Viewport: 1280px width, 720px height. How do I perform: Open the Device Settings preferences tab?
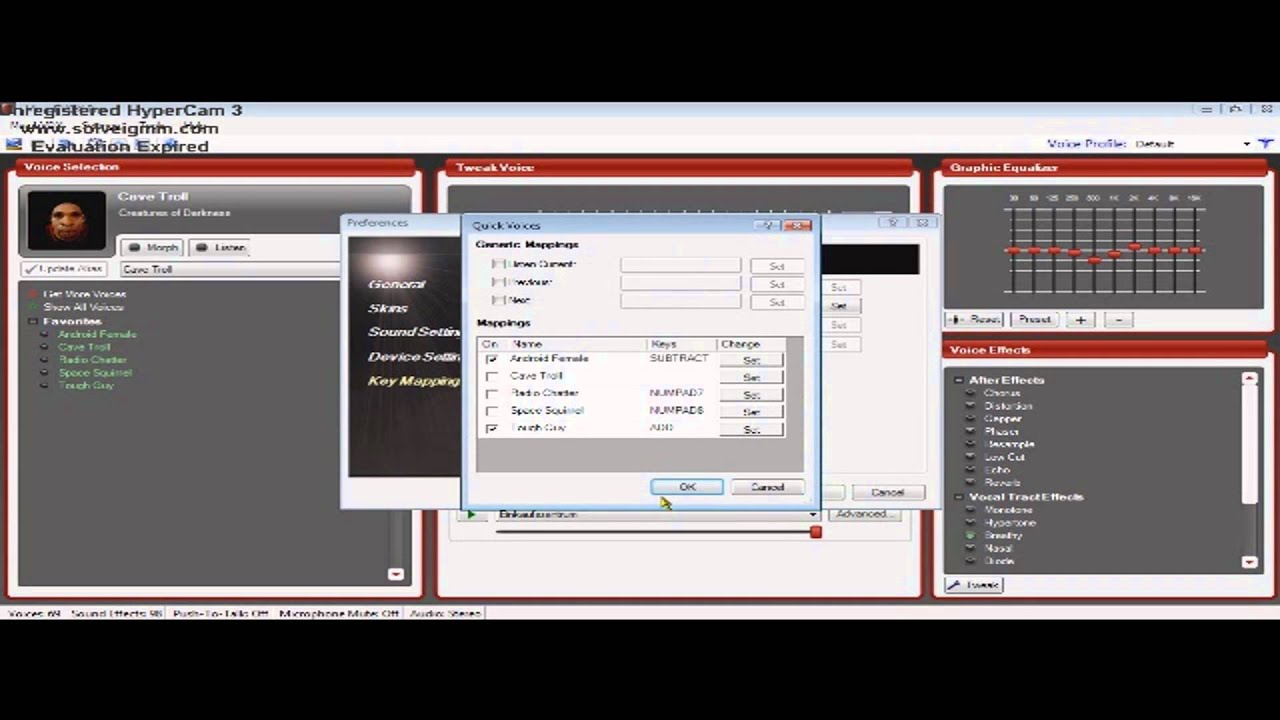pyautogui.click(x=414, y=356)
